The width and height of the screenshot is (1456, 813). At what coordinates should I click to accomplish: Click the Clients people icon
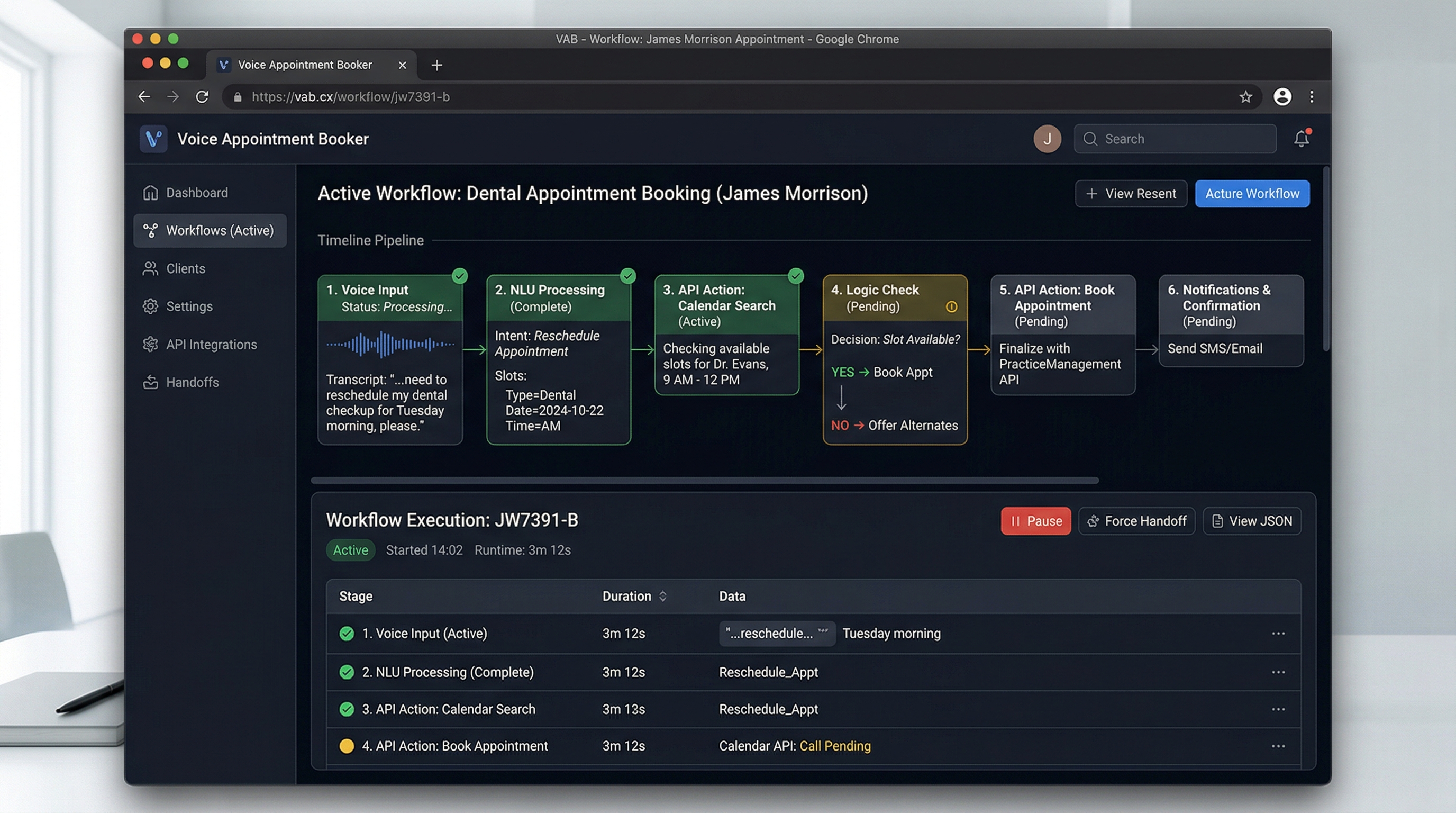point(150,268)
